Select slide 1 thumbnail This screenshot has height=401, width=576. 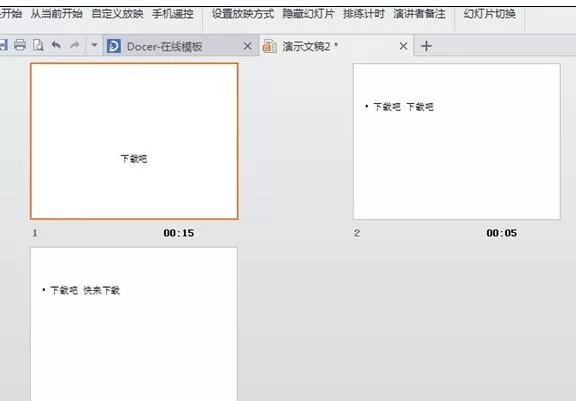click(134, 141)
